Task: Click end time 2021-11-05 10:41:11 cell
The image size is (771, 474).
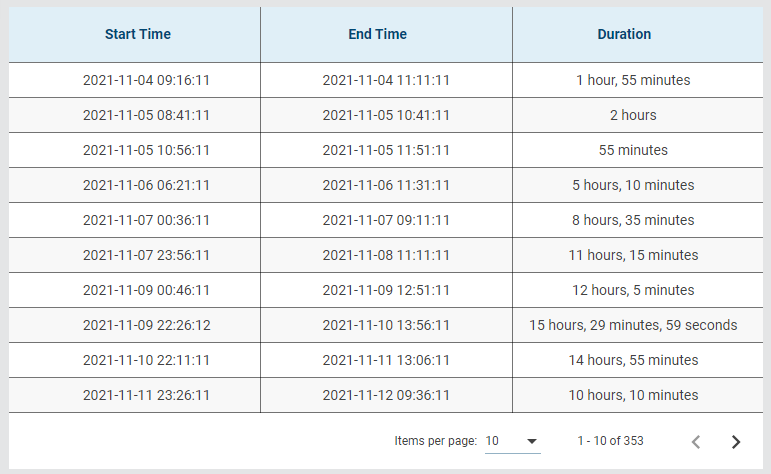Action: click(x=386, y=115)
